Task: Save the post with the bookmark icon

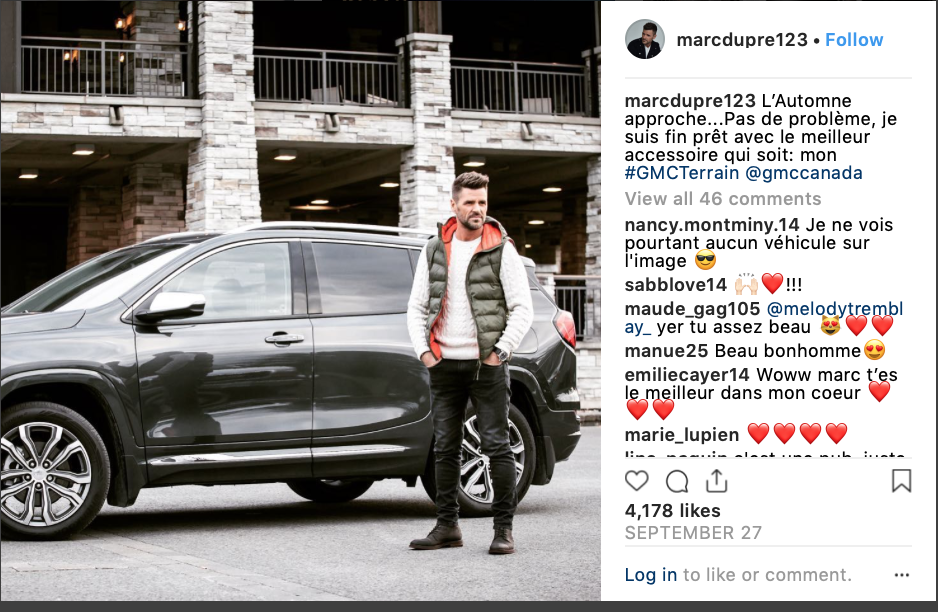Action: [x=902, y=481]
